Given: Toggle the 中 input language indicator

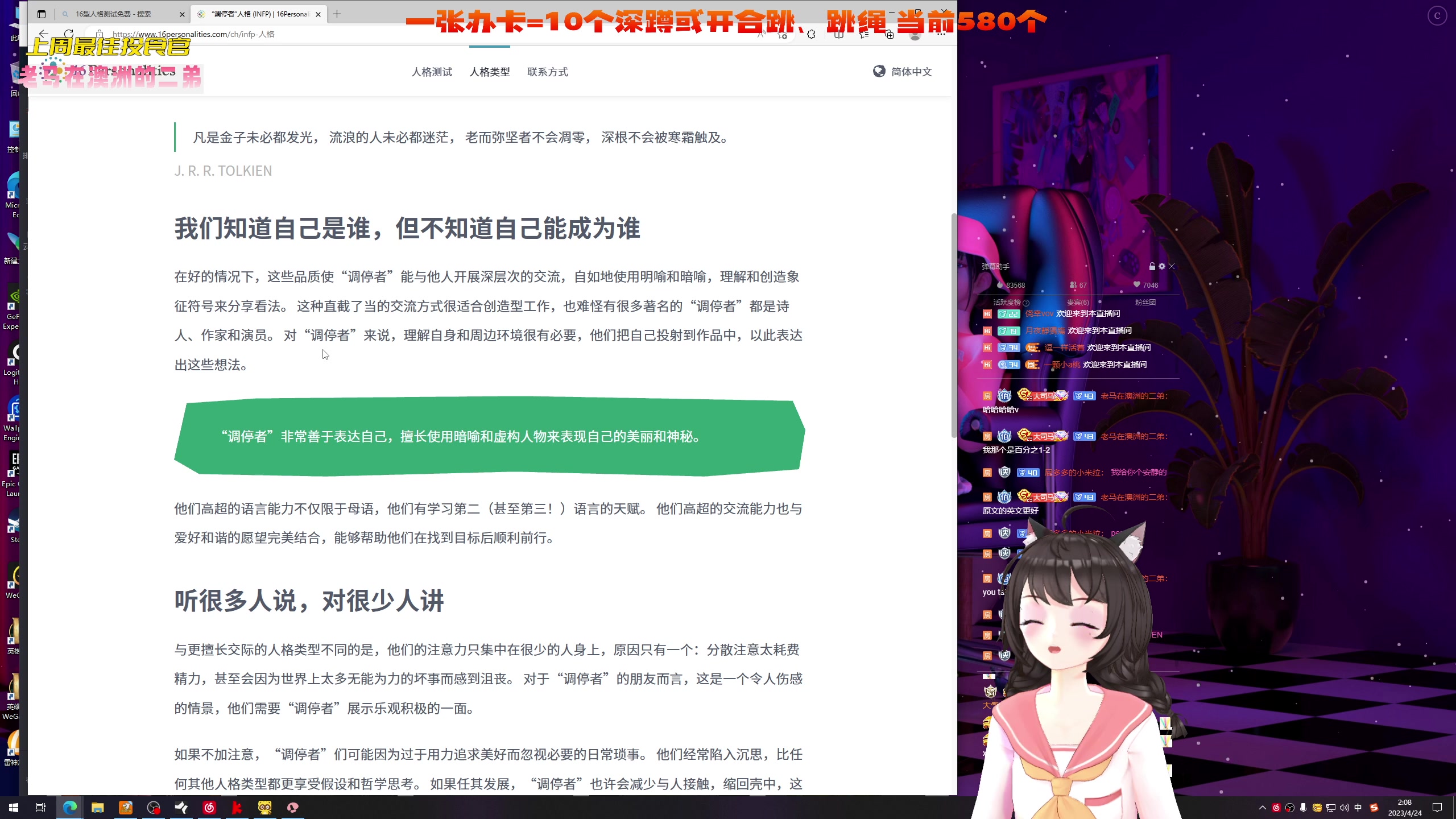Looking at the screenshot, I should click(x=1358, y=808).
